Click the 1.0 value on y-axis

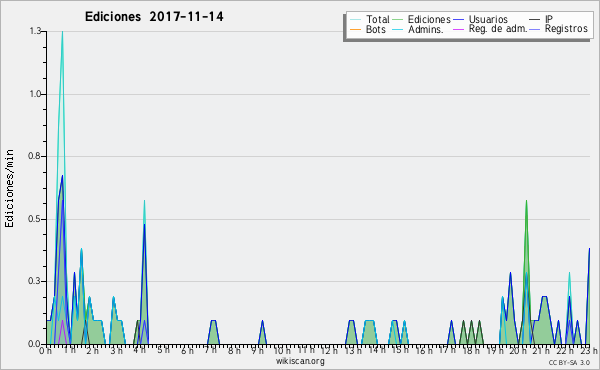click(x=35, y=94)
